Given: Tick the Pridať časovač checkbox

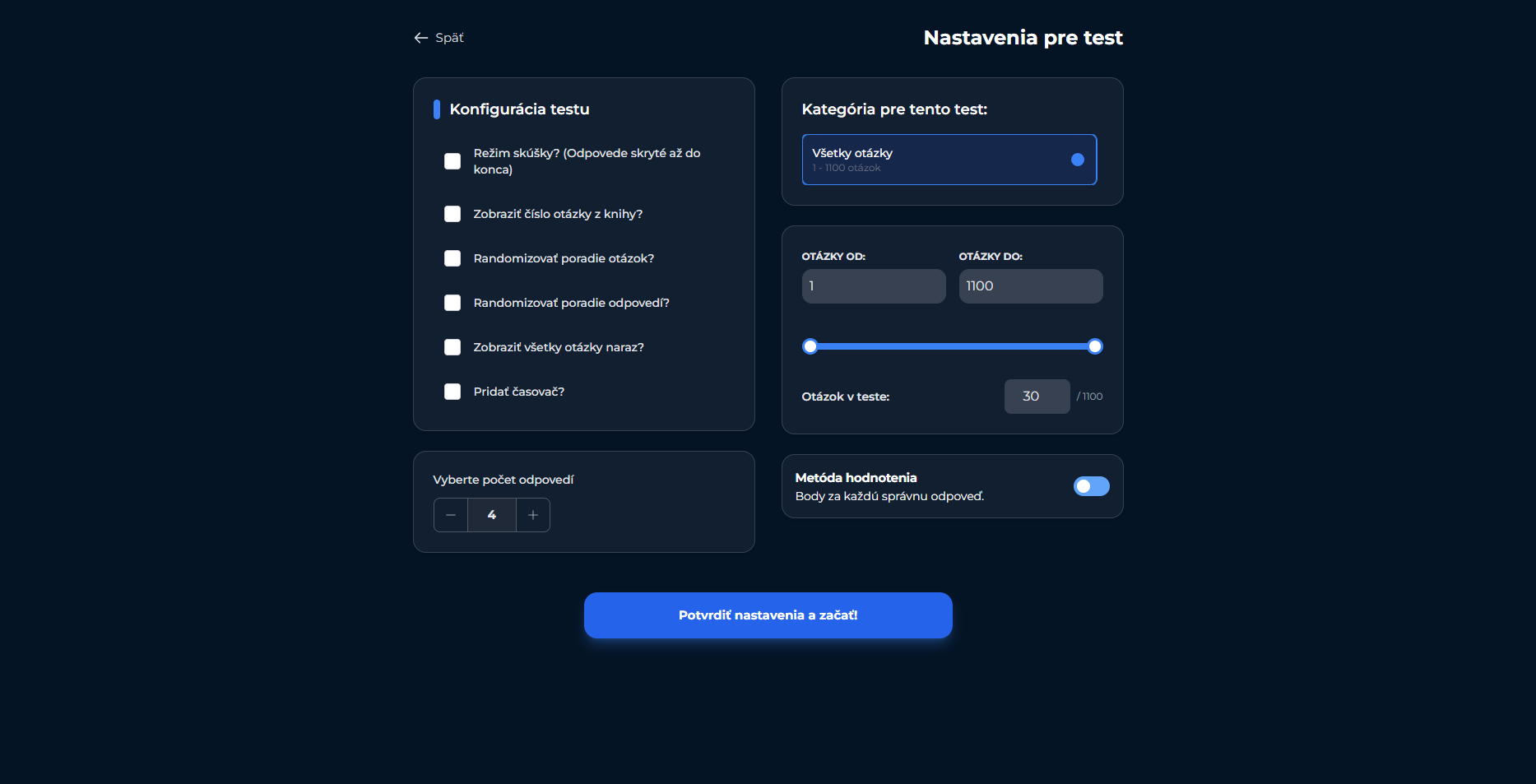Looking at the screenshot, I should coord(452,392).
